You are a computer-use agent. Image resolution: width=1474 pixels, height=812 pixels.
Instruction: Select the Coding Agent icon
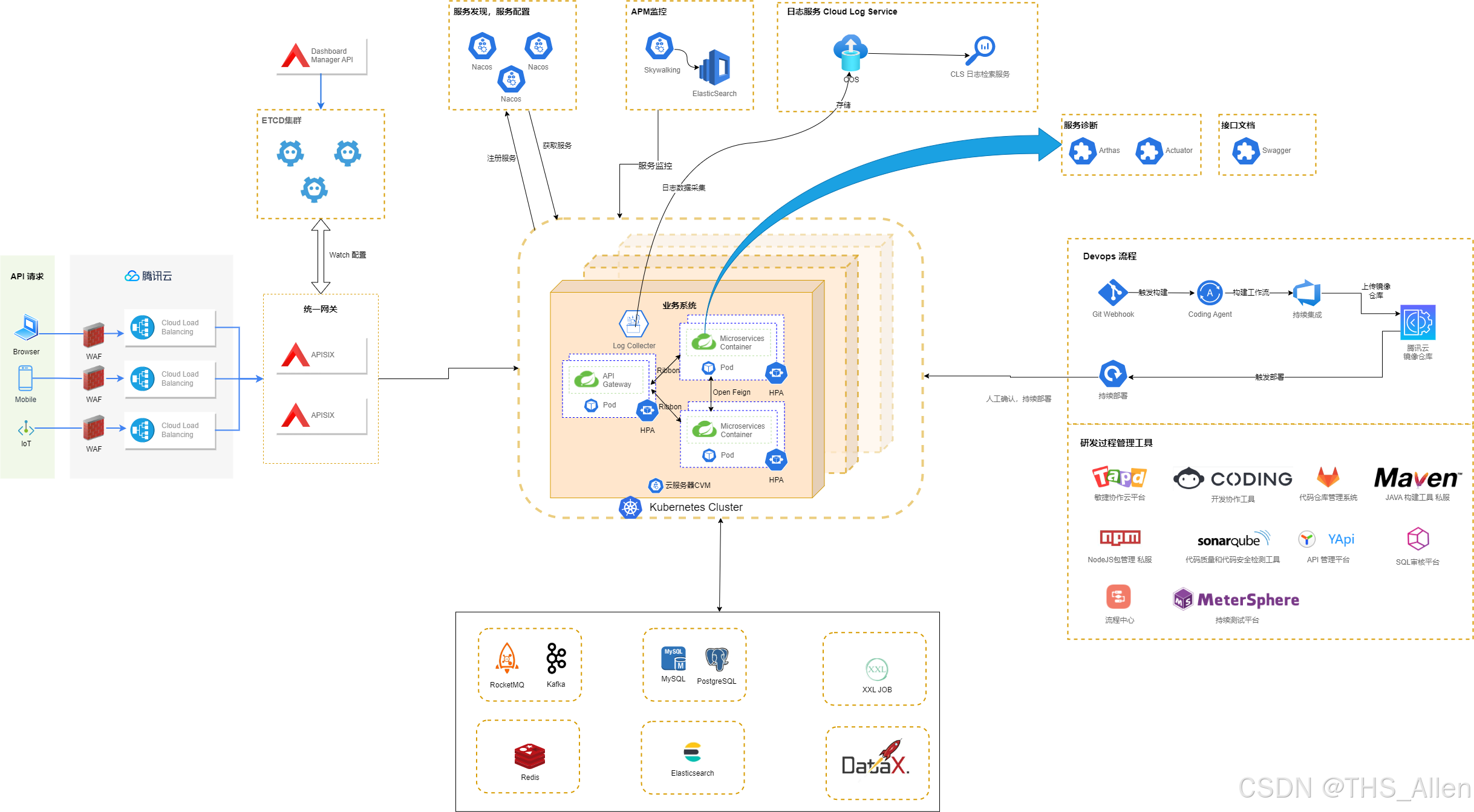pos(1209,293)
